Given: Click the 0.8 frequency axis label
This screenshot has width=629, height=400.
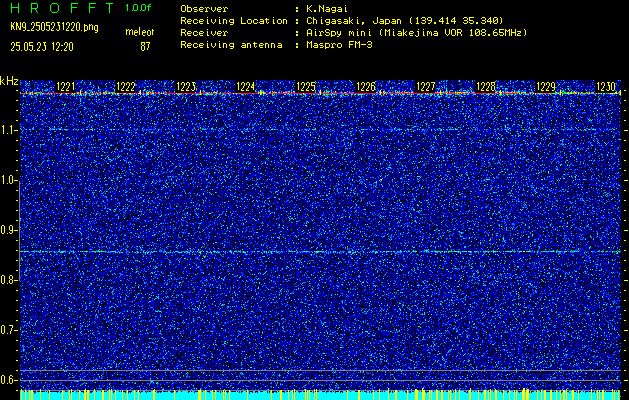Looking at the screenshot, I should (x=8, y=280).
